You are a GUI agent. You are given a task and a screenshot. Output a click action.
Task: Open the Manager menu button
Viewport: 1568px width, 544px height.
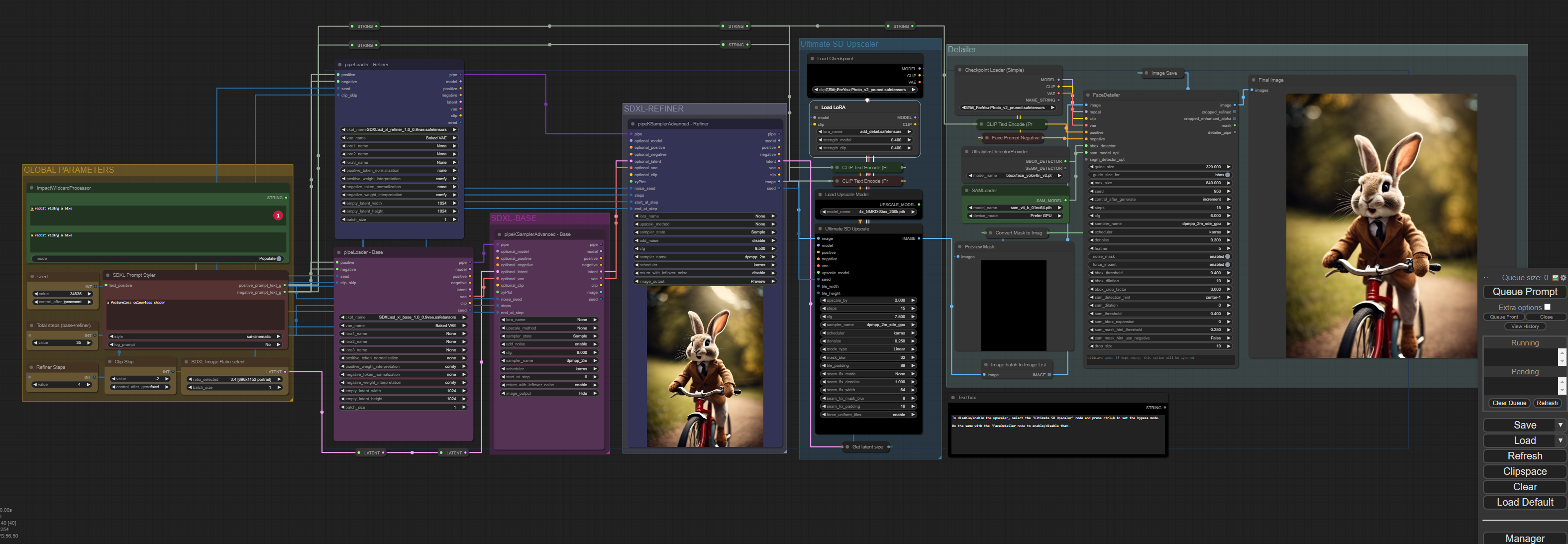[x=1525, y=539]
